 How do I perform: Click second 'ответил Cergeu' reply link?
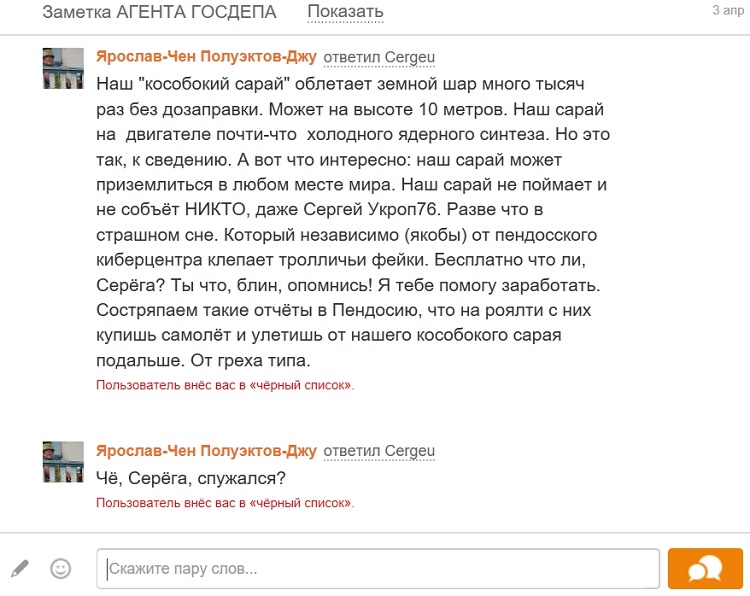click(x=379, y=451)
